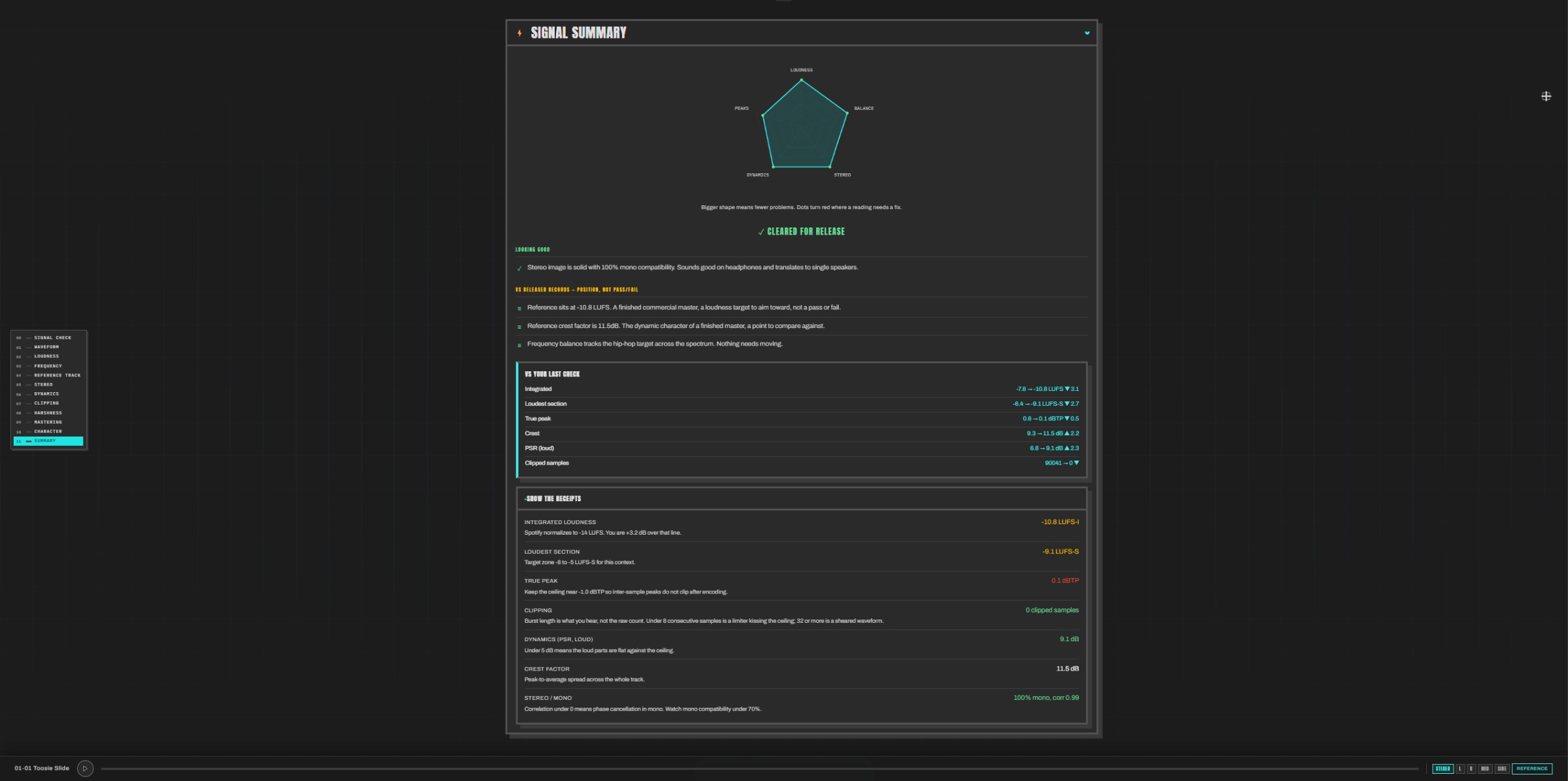The image size is (1568, 781).
Task: Click the Loudness dot on radar chart
Action: coord(802,80)
